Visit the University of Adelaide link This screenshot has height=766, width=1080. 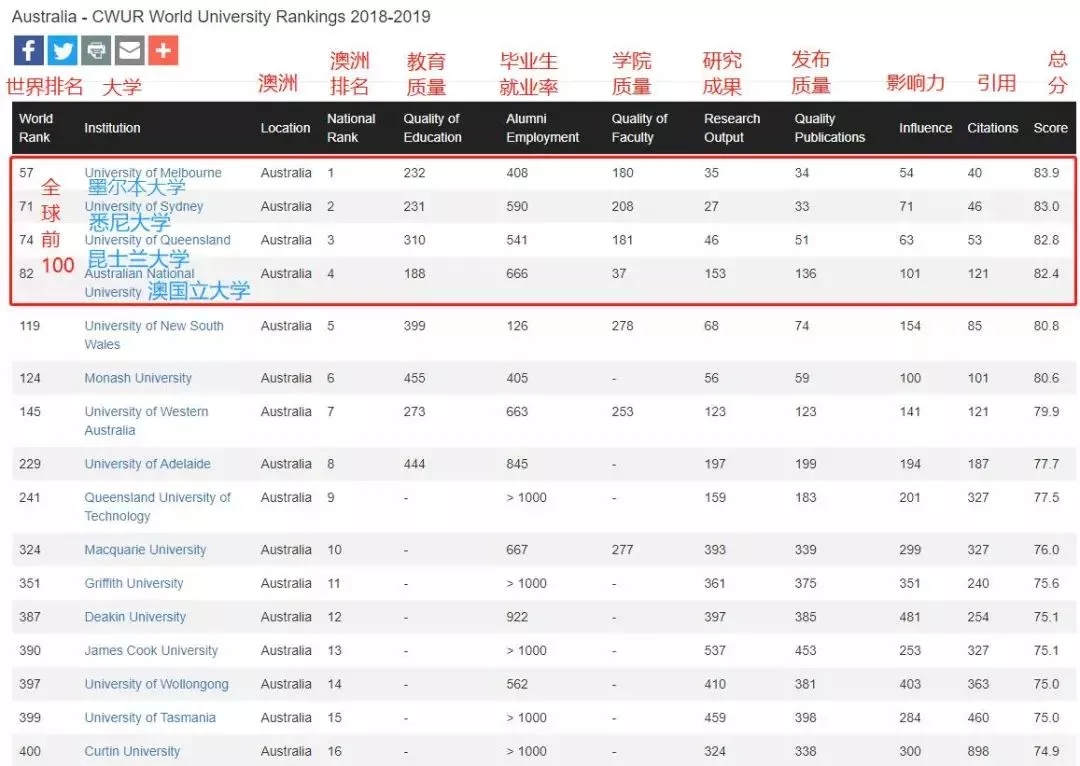point(147,464)
